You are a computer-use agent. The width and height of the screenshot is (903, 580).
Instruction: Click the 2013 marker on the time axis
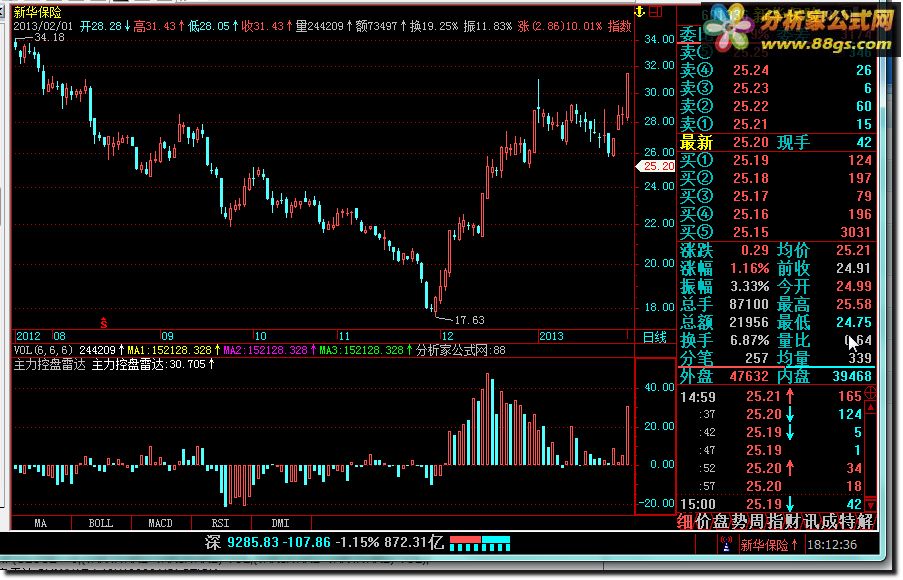(551, 336)
